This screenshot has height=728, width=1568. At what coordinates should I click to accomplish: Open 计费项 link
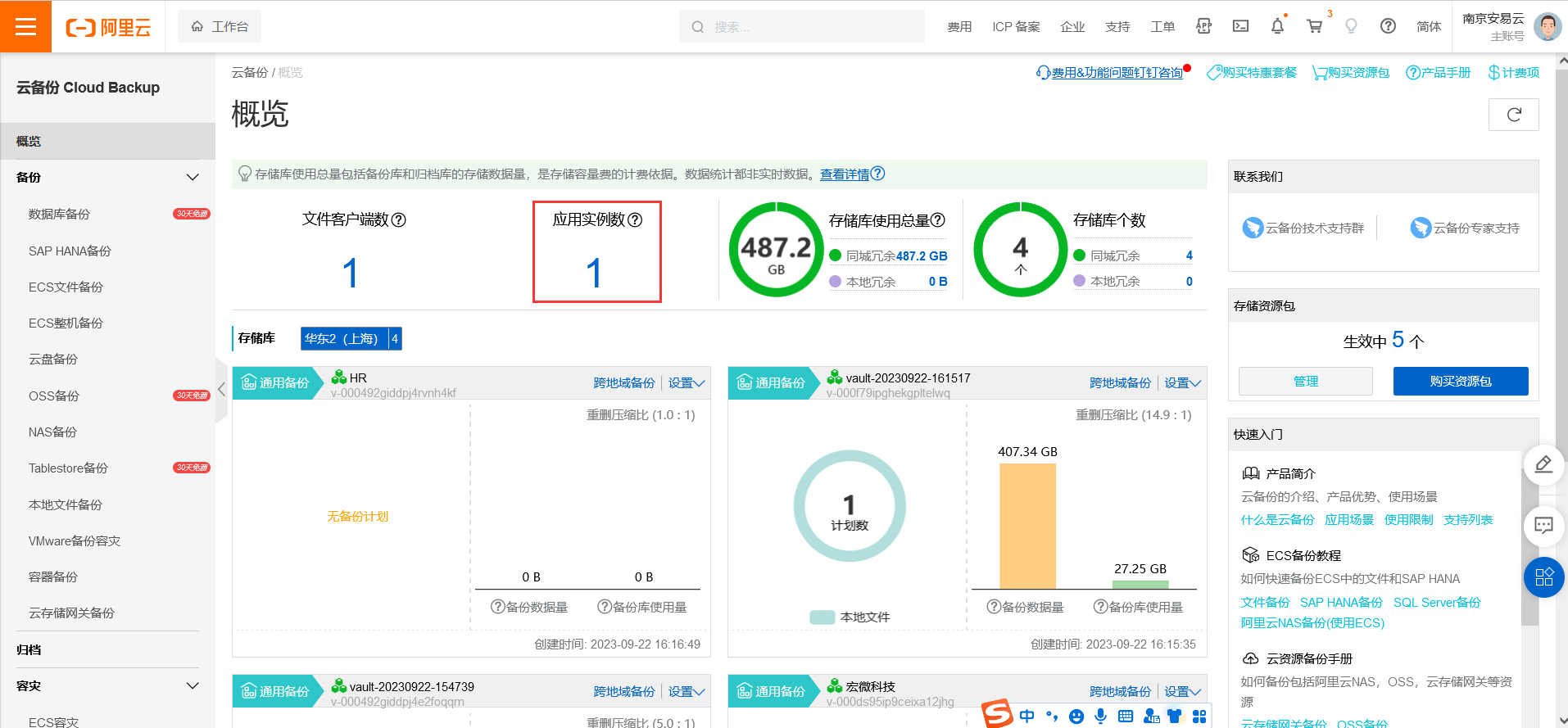[x=1513, y=72]
